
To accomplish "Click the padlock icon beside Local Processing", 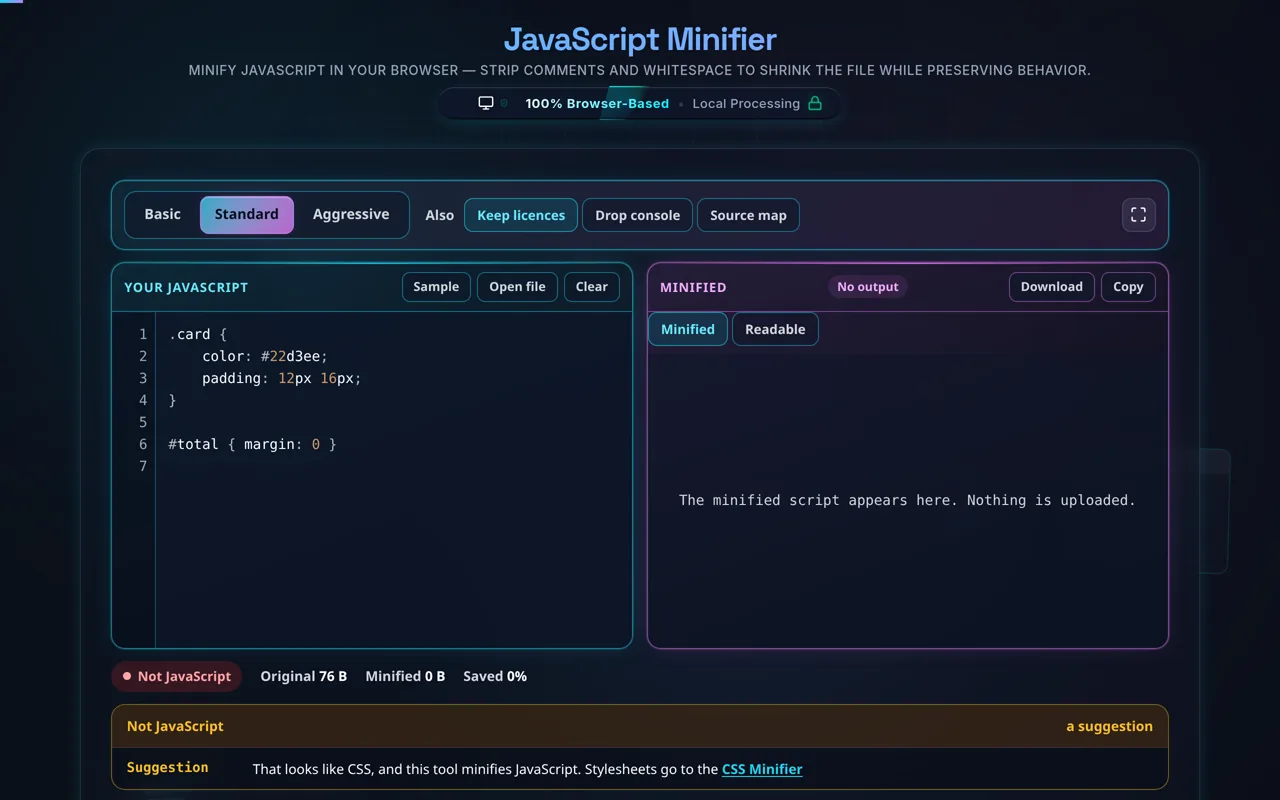I will click(815, 103).
